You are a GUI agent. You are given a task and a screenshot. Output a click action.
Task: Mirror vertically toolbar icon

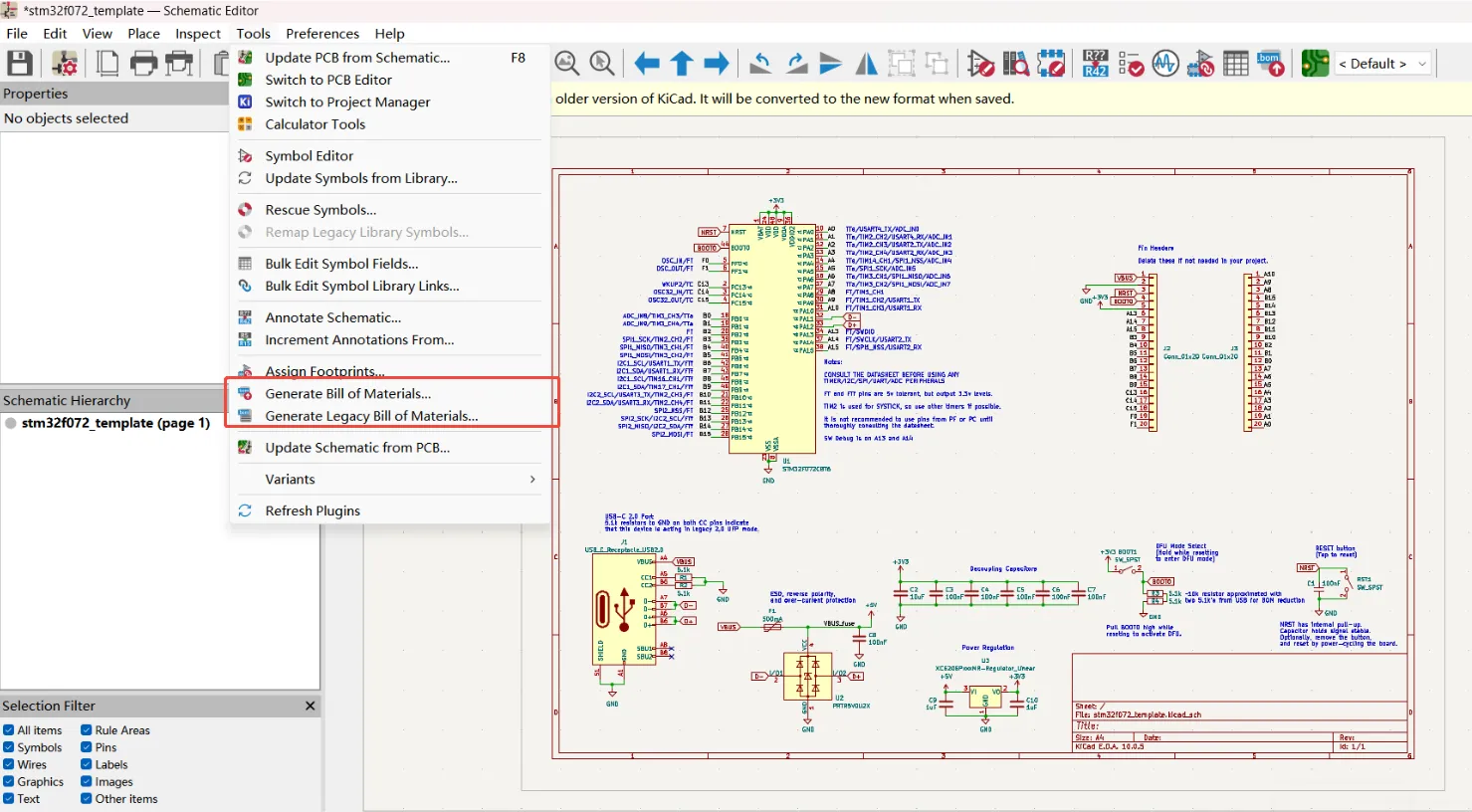pyautogui.click(x=831, y=64)
